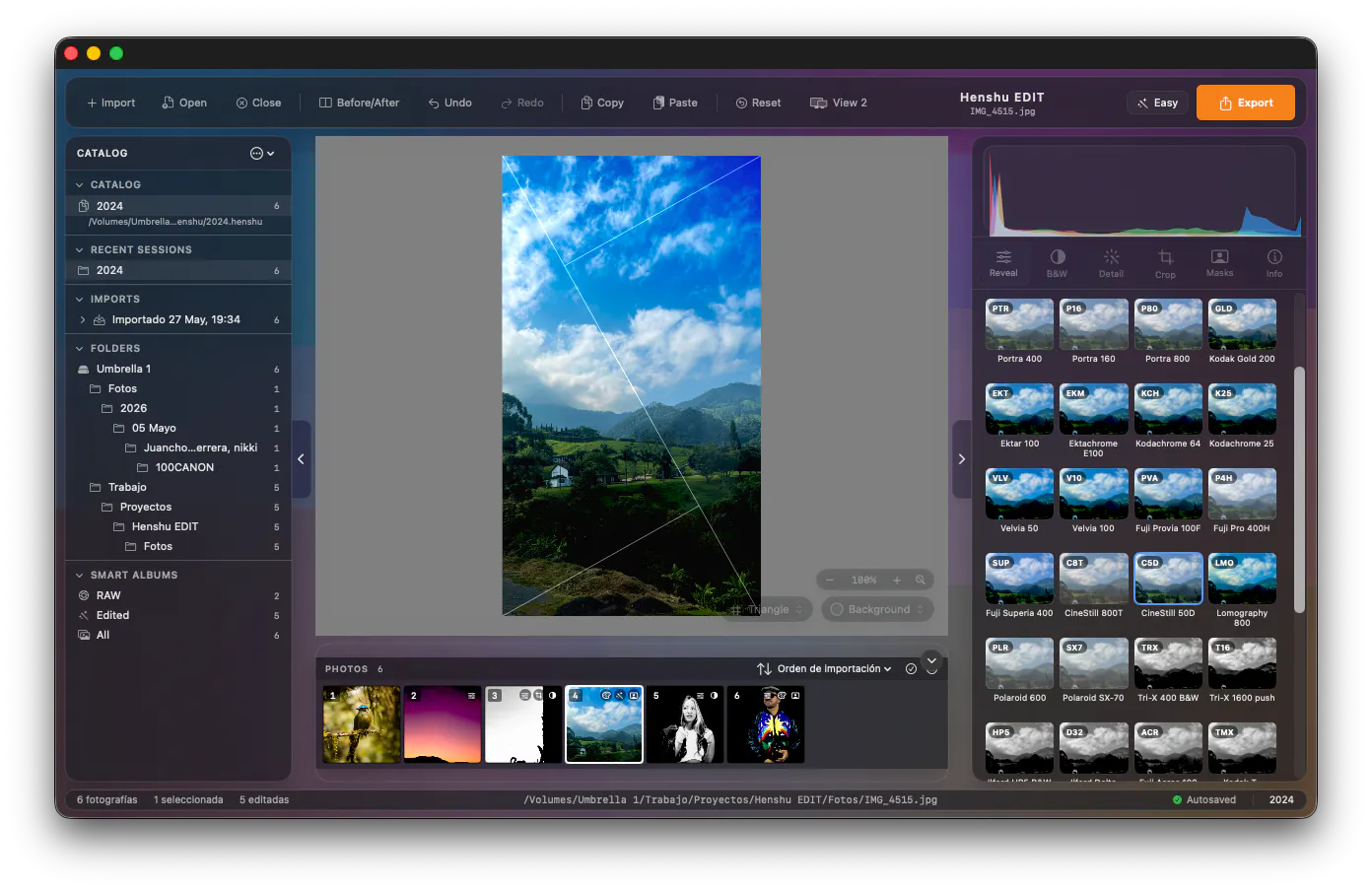Zoom out with the minus icon
1372x891 pixels.
click(x=830, y=581)
